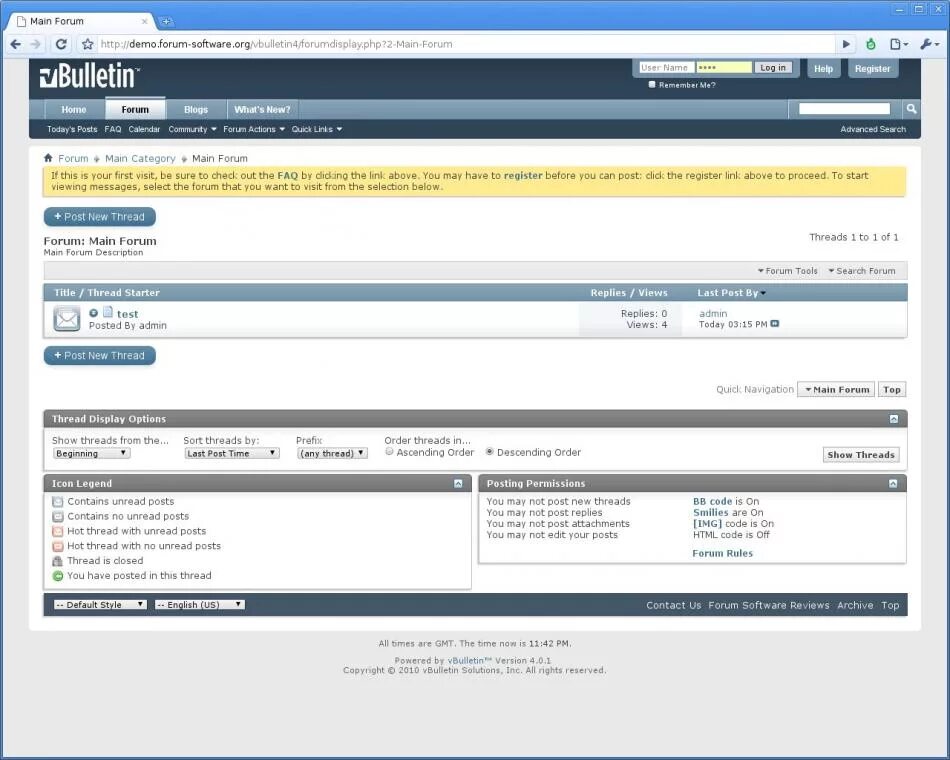Open Sort threads by Last Post Time dropdown

click(x=232, y=453)
